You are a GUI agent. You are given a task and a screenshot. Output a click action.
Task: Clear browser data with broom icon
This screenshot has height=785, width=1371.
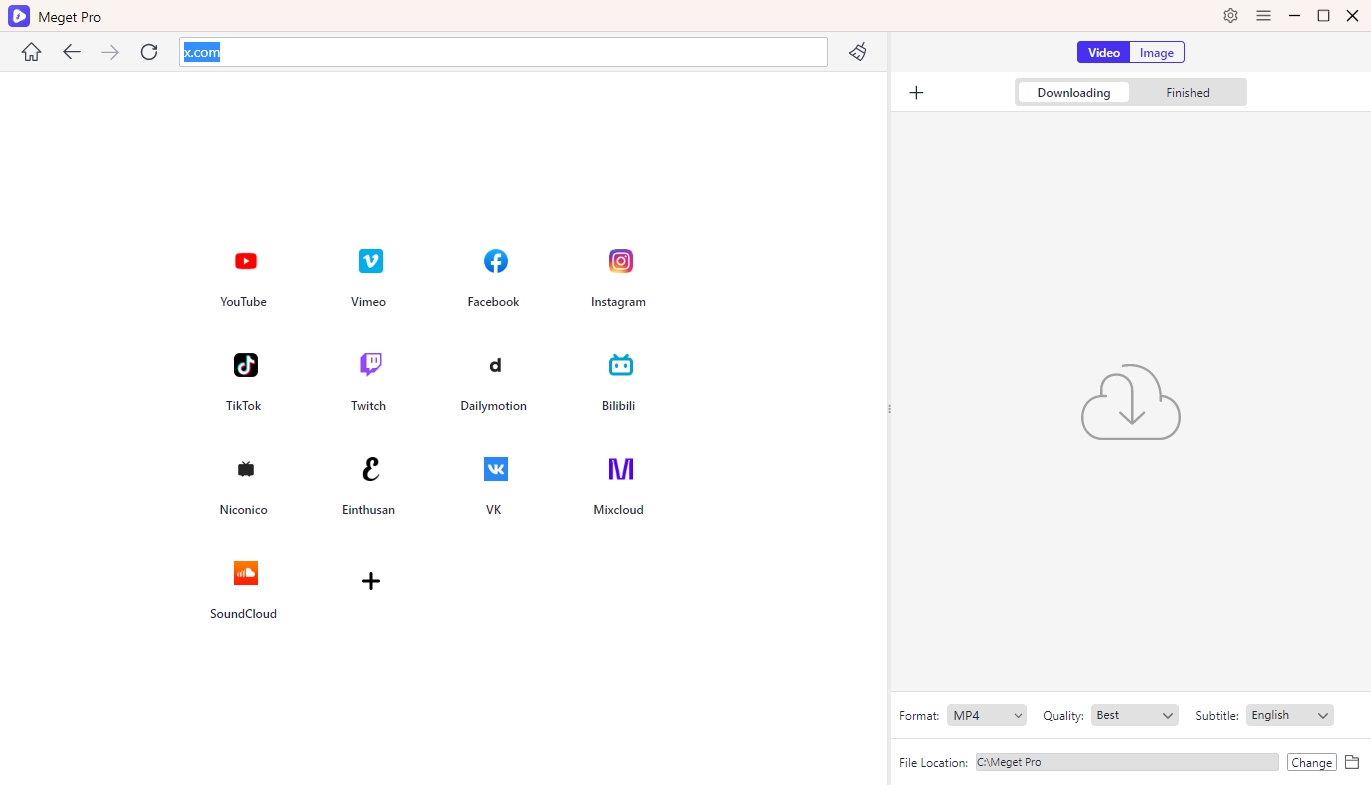[x=858, y=52]
